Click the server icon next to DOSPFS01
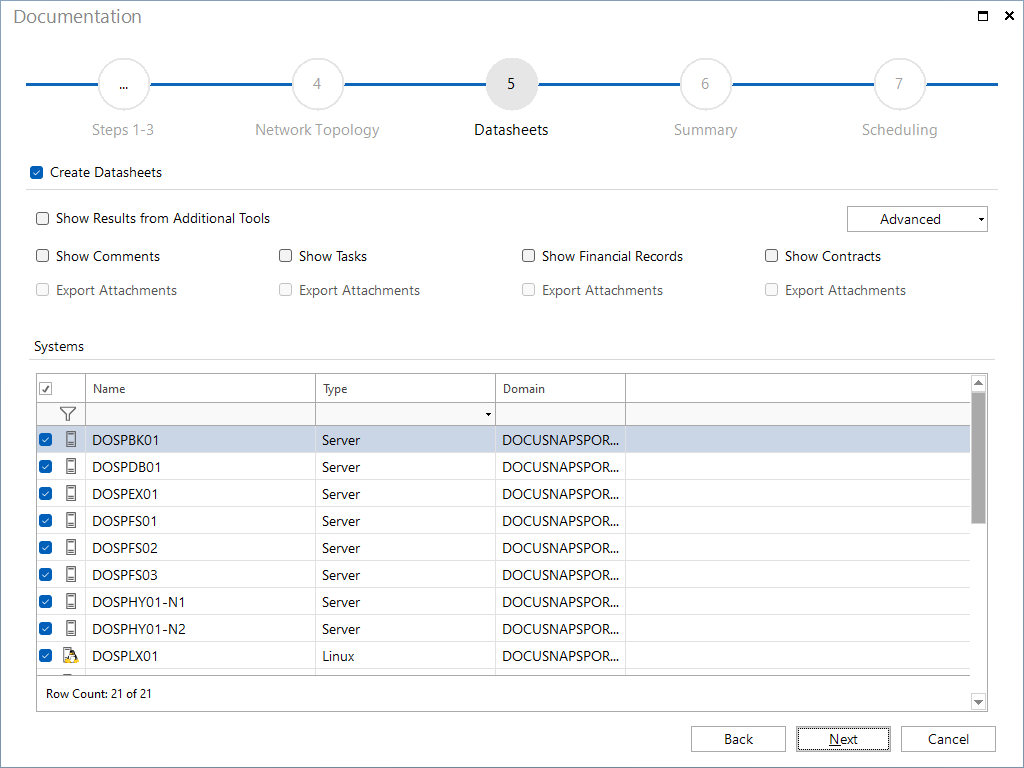Viewport: 1024px width, 768px height. click(71, 520)
